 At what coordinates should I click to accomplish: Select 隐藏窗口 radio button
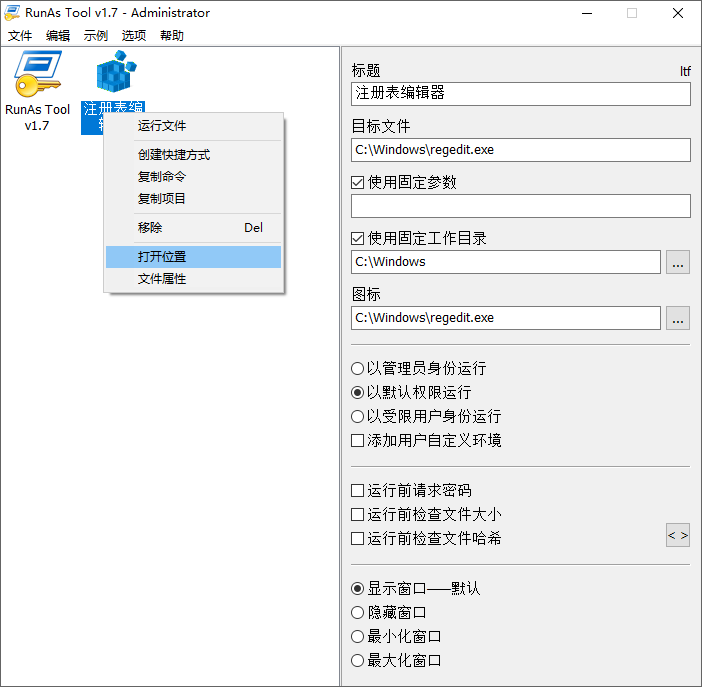point(357,612)
